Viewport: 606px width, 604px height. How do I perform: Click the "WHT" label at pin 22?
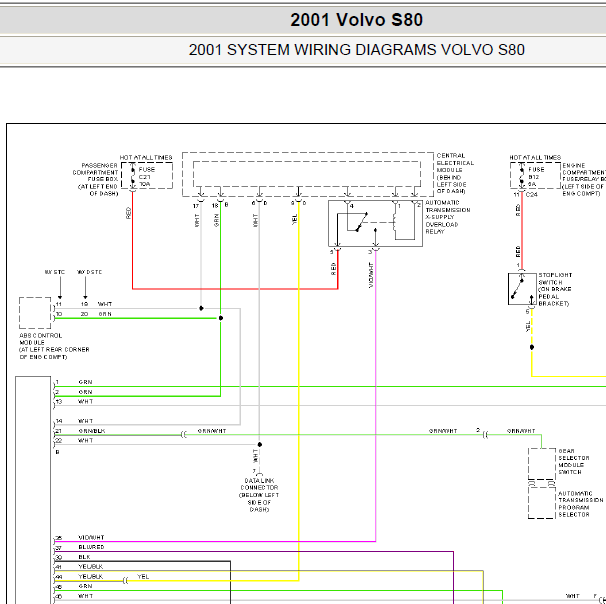[x=85, y=441]
